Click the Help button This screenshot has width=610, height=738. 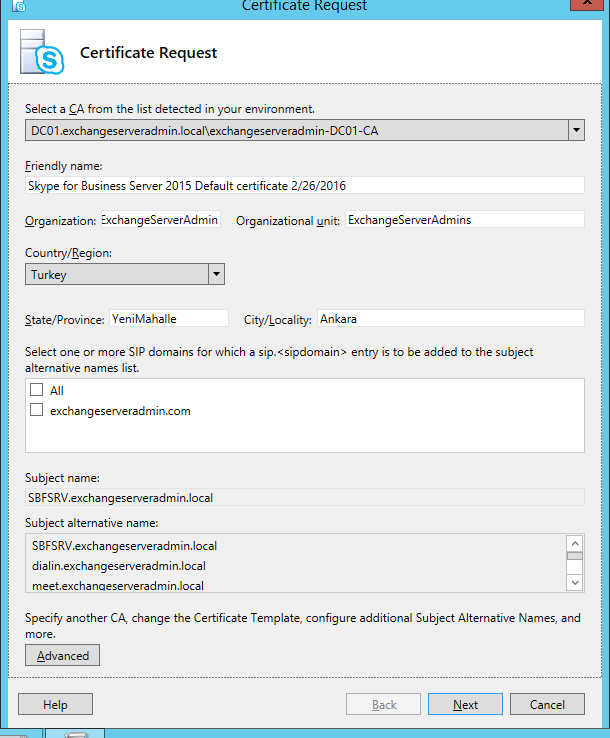(x=56, y=704)
